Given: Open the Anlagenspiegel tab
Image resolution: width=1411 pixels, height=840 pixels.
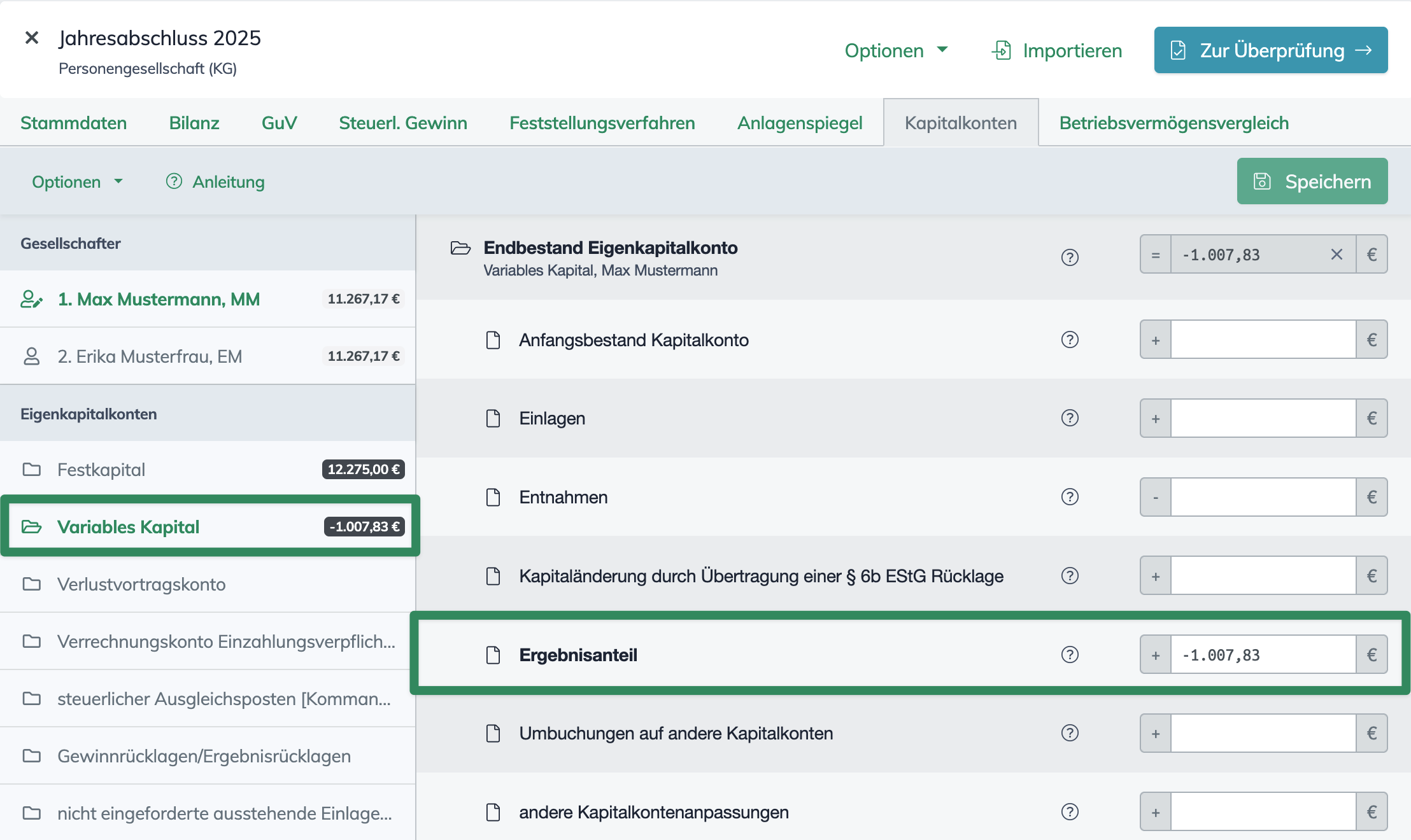Looking at the screenshot, I should tap(800, 123).
